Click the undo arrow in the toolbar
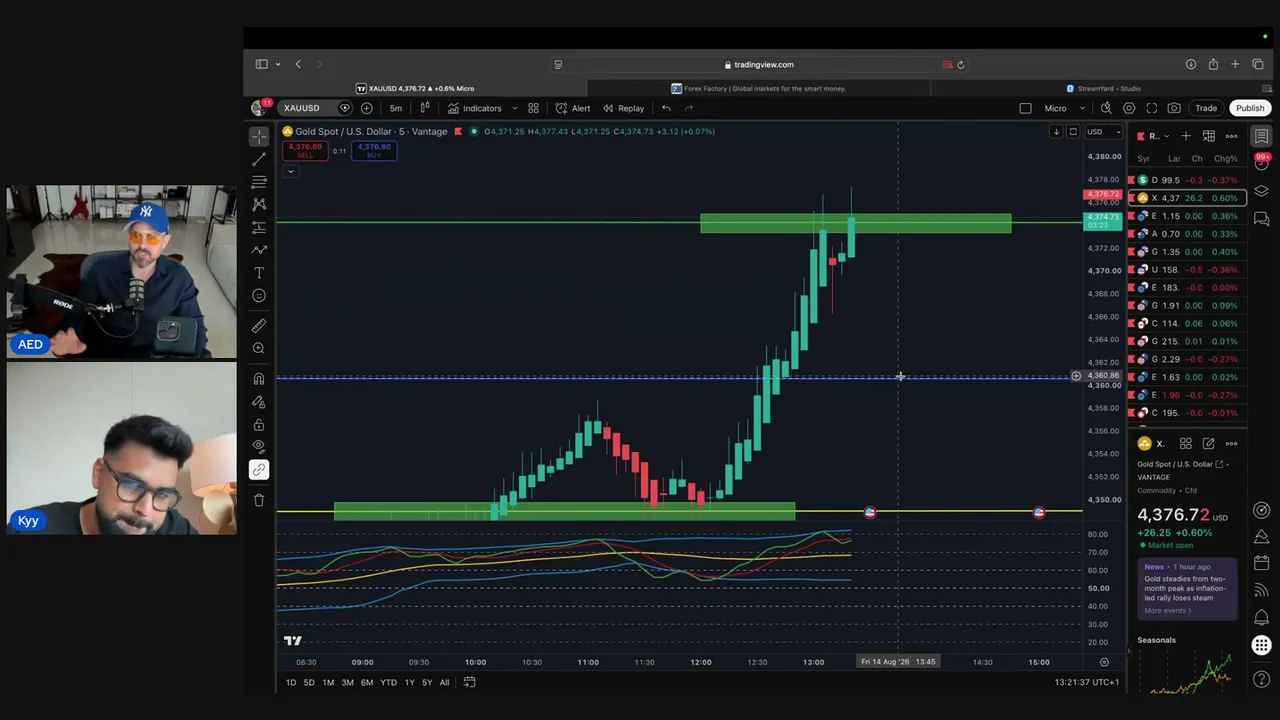This screenshot has width=1280, height=720. [666, 108]
